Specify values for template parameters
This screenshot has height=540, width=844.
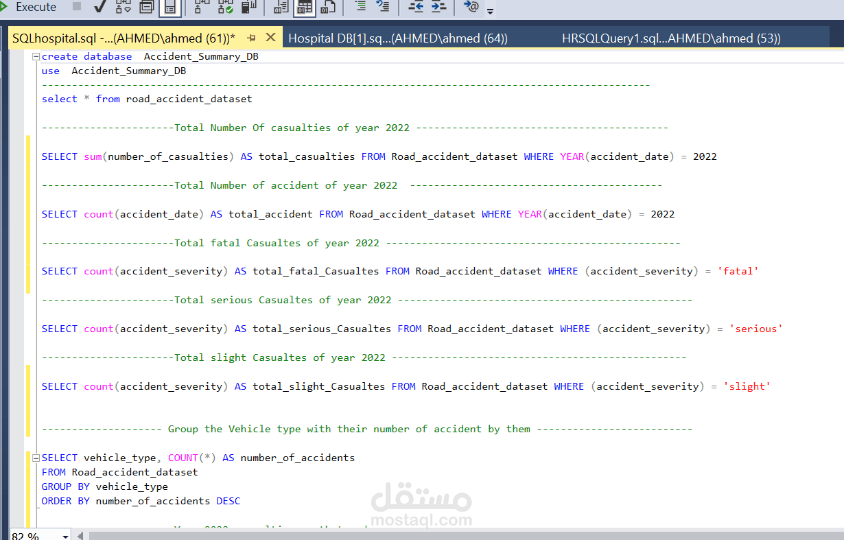coord(472,6)
